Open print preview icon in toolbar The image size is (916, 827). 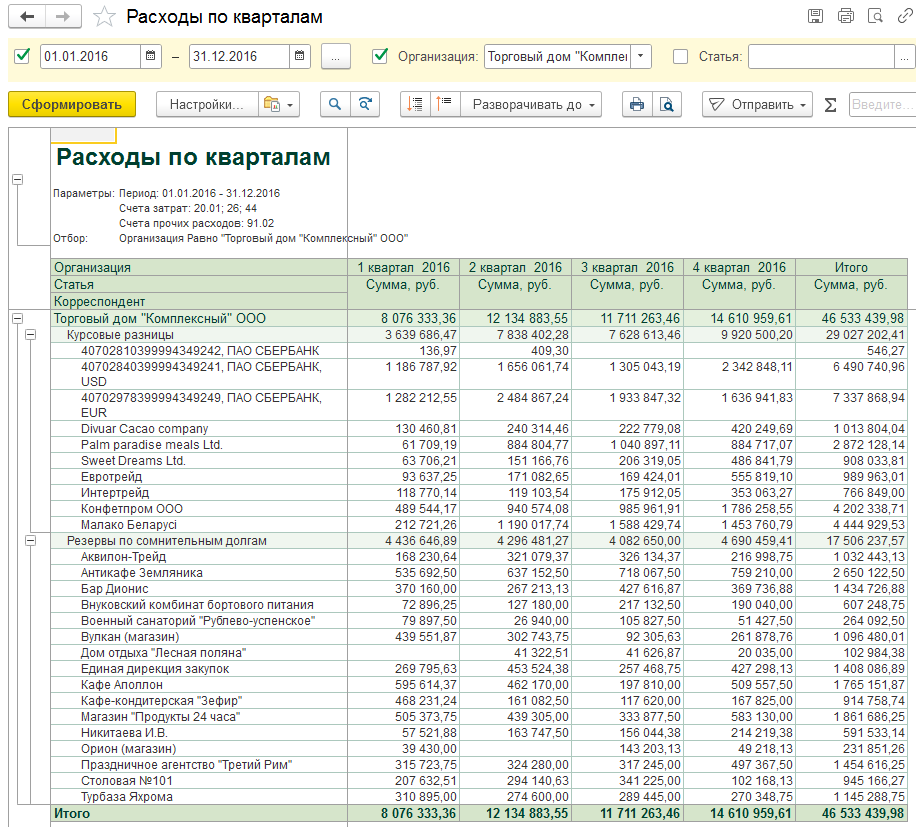click(x=665, y=104)
